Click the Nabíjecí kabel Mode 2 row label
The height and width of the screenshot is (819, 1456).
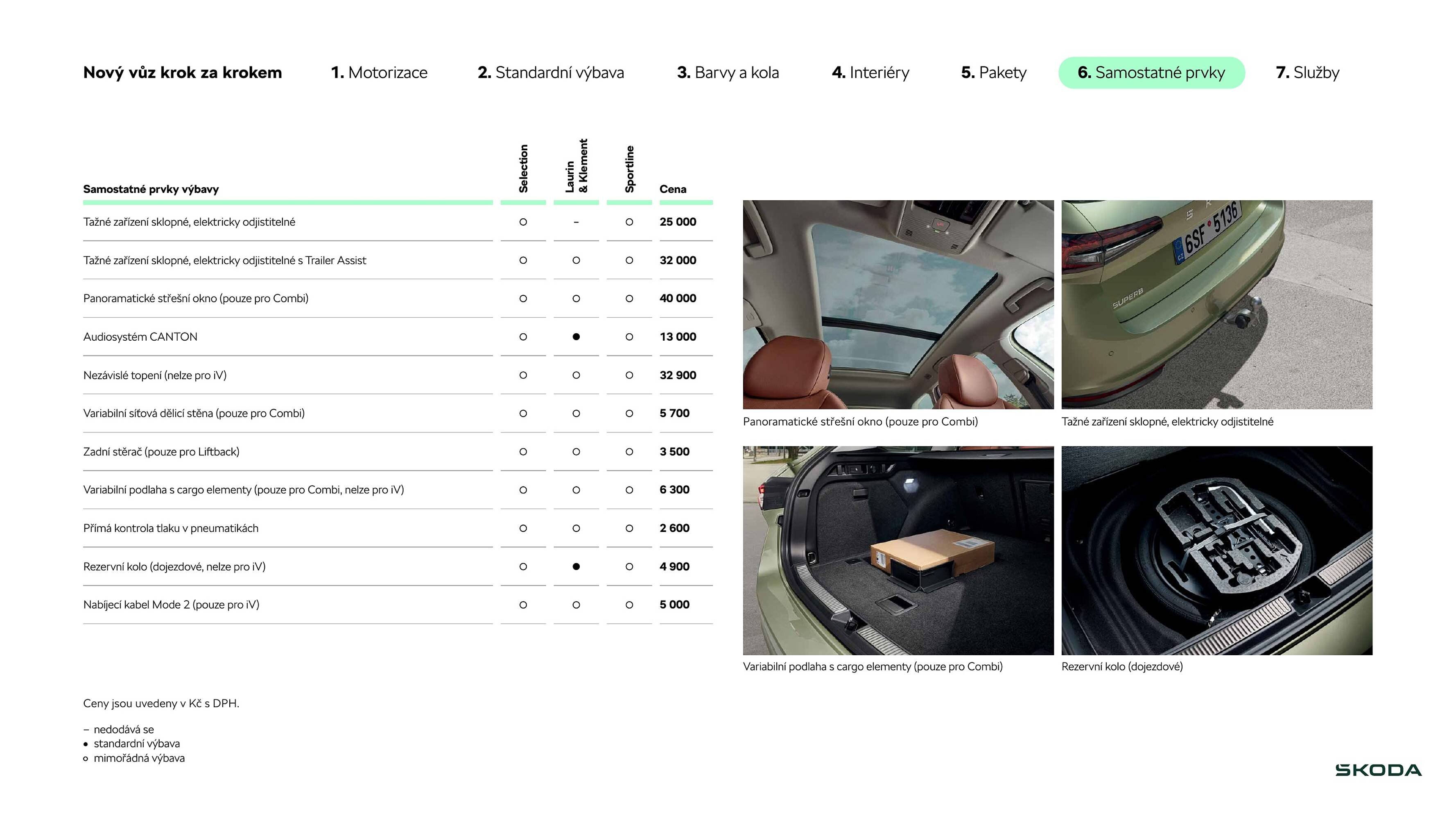point(171,605)
